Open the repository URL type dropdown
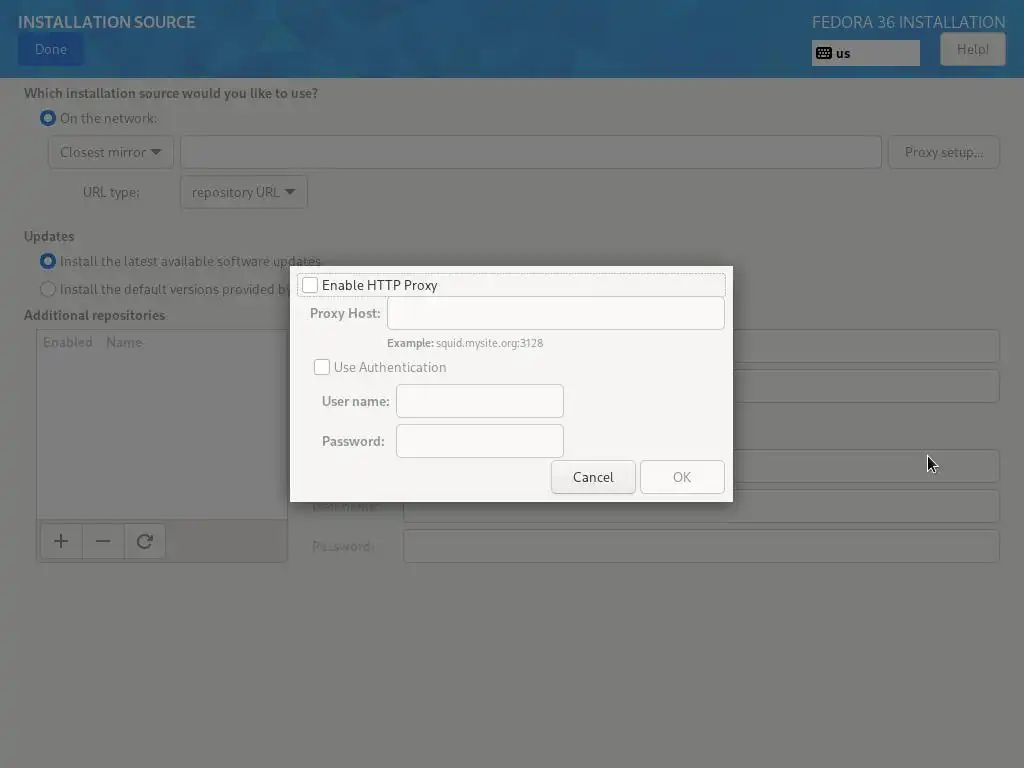Viewport: 1024px width, 768px height. click(x=244, y=192)
